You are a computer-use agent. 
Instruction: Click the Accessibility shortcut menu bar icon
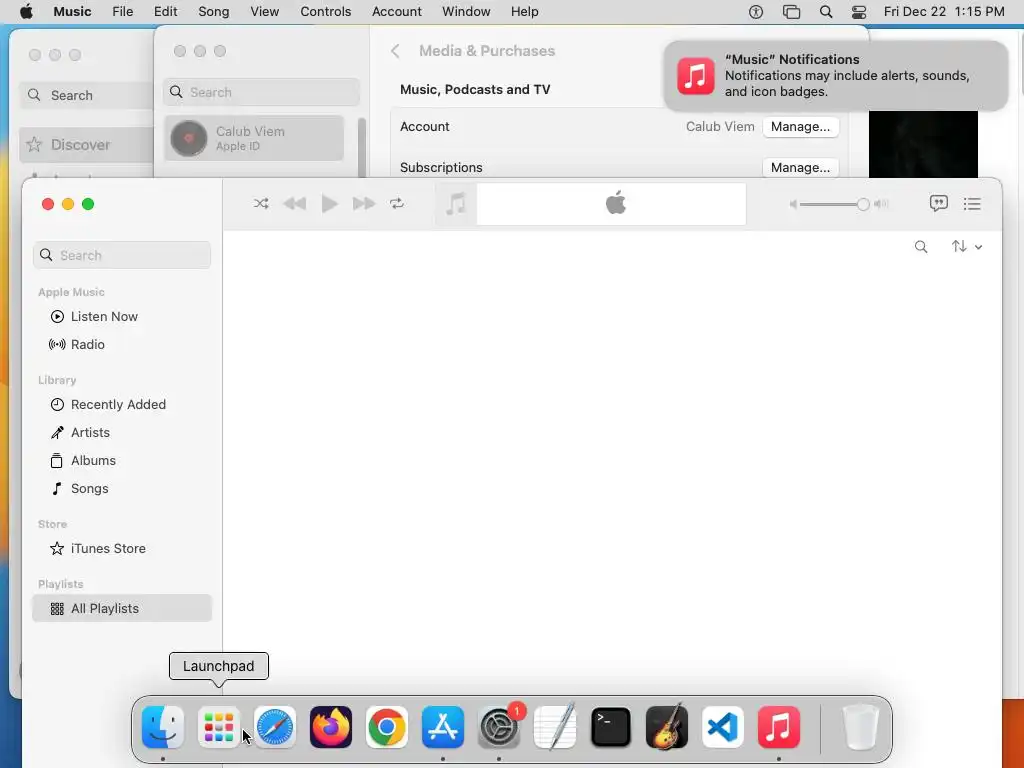756,12
